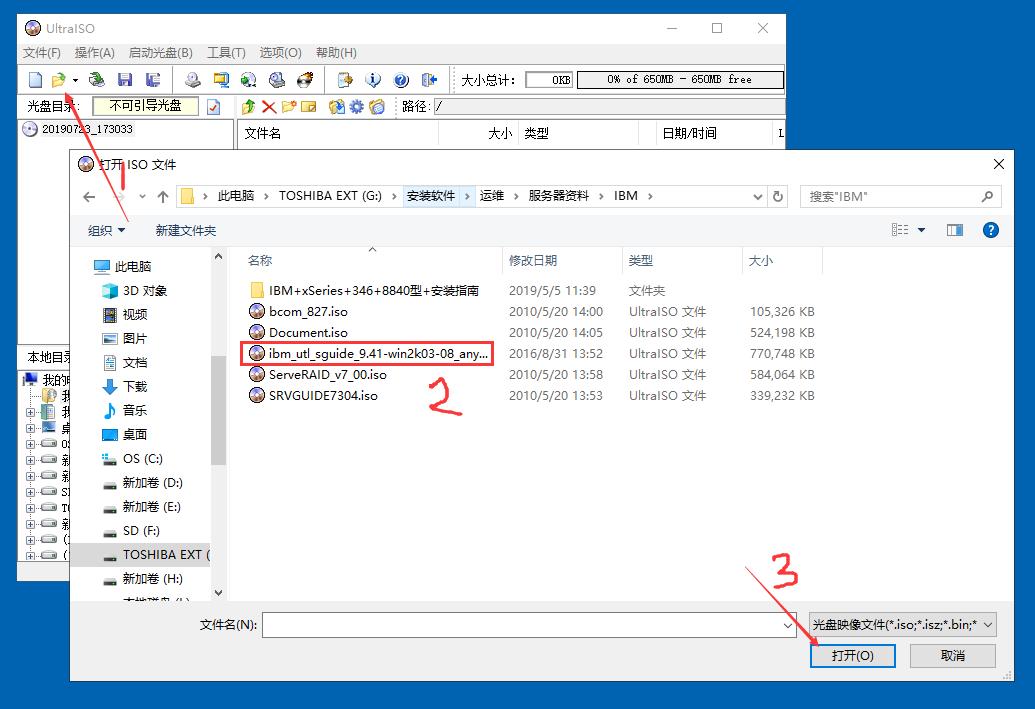Click the 650MB free progress bar

click(x=680, y=79)
